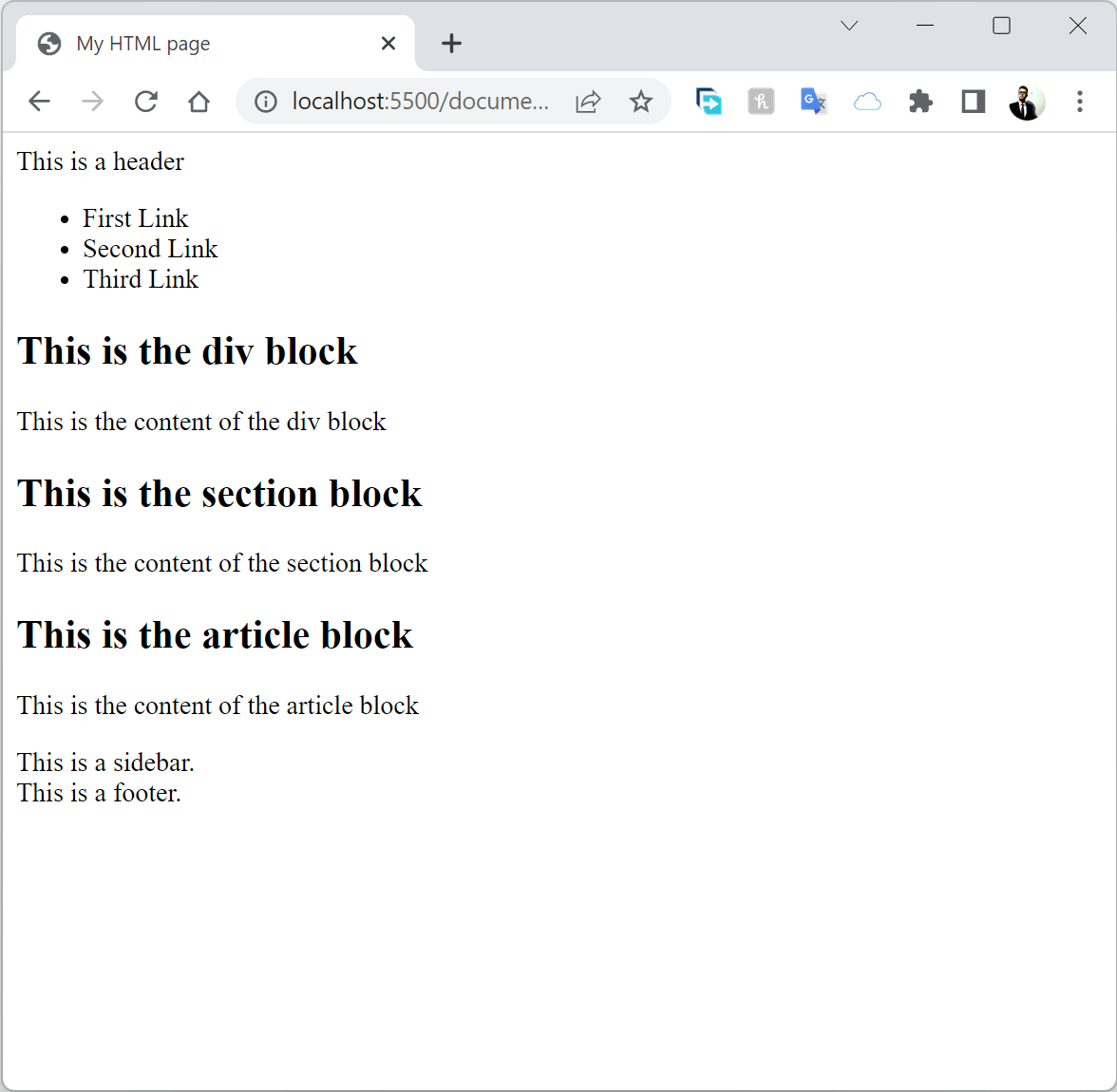Expand the window chevron dropdown
This screenshot has height=1092, width=1117.
(848, 26)
